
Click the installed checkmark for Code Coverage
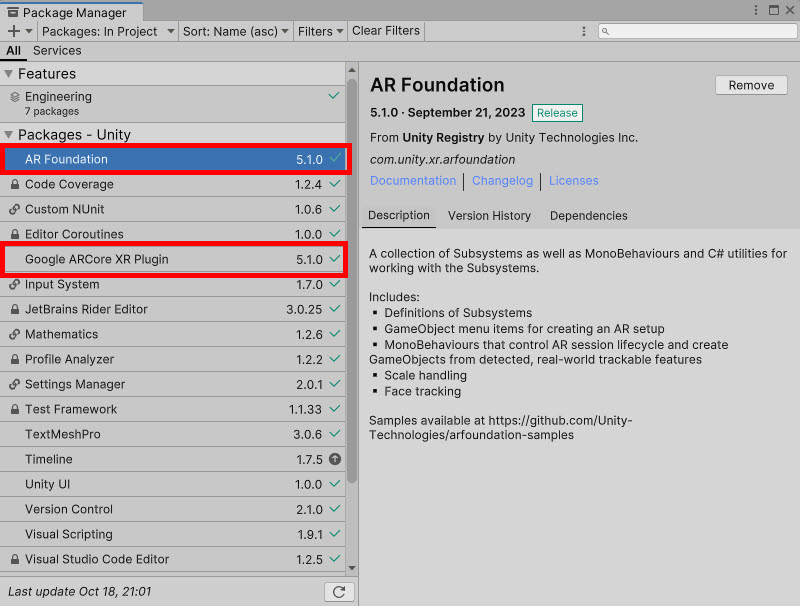[335, 184]
